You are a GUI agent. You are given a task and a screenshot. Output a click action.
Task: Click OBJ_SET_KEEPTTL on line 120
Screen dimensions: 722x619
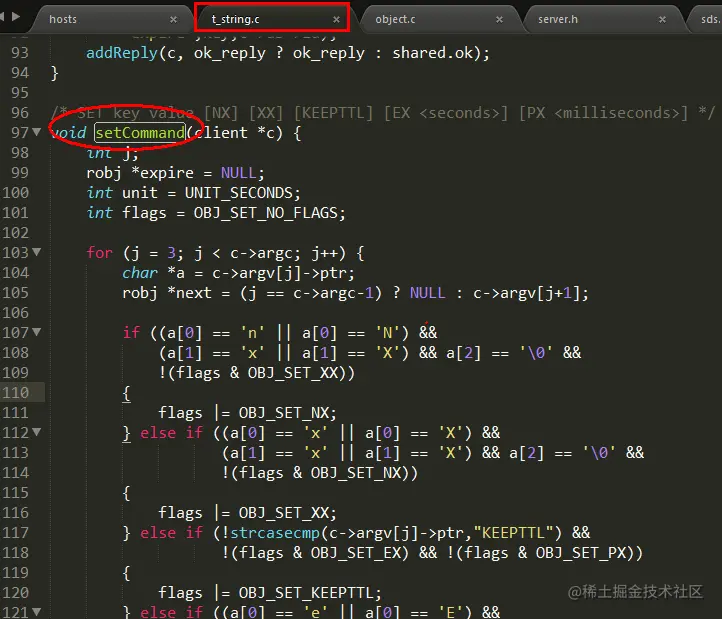click(x=306, y=593)
